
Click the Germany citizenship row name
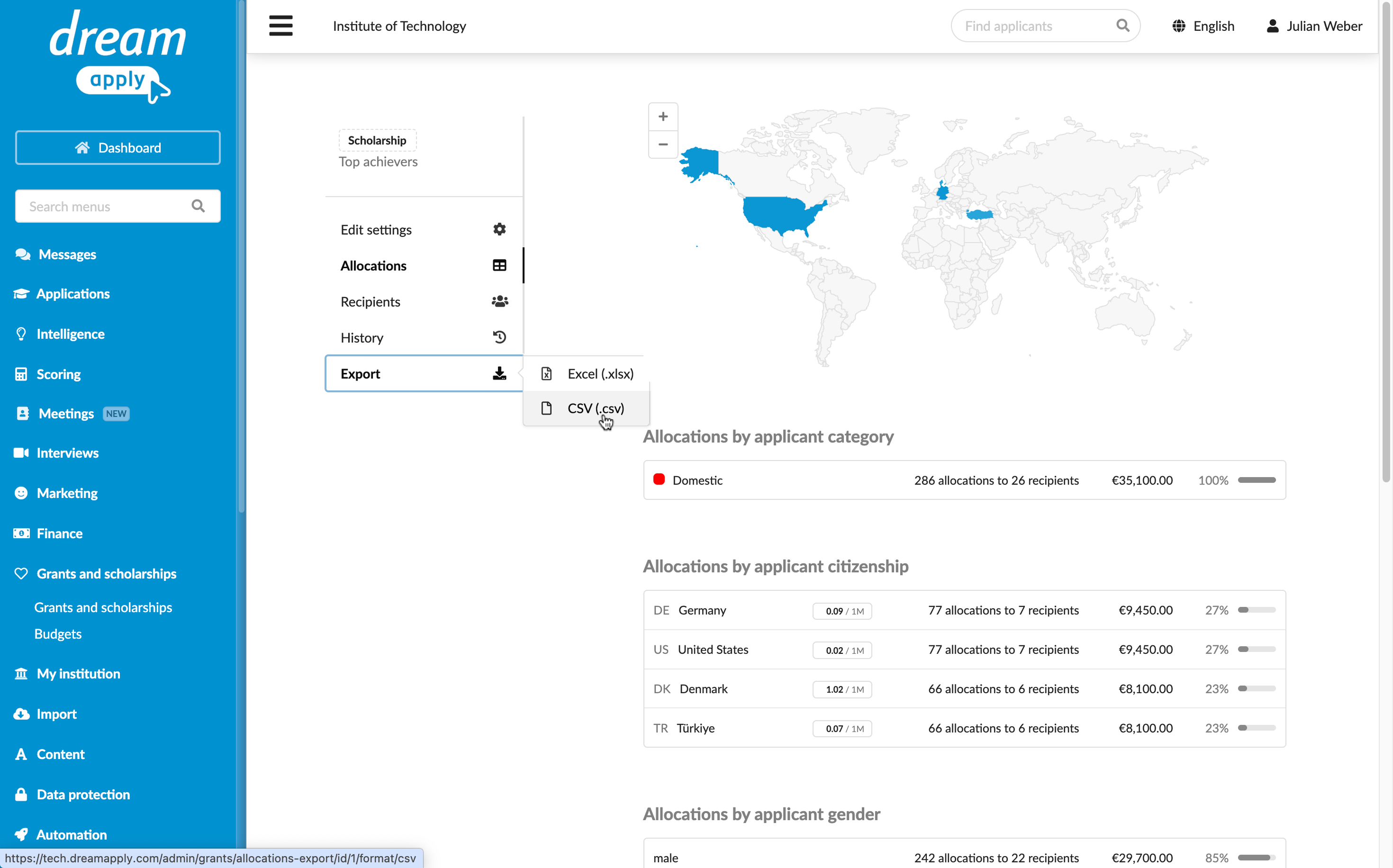(x=702, y=610)
